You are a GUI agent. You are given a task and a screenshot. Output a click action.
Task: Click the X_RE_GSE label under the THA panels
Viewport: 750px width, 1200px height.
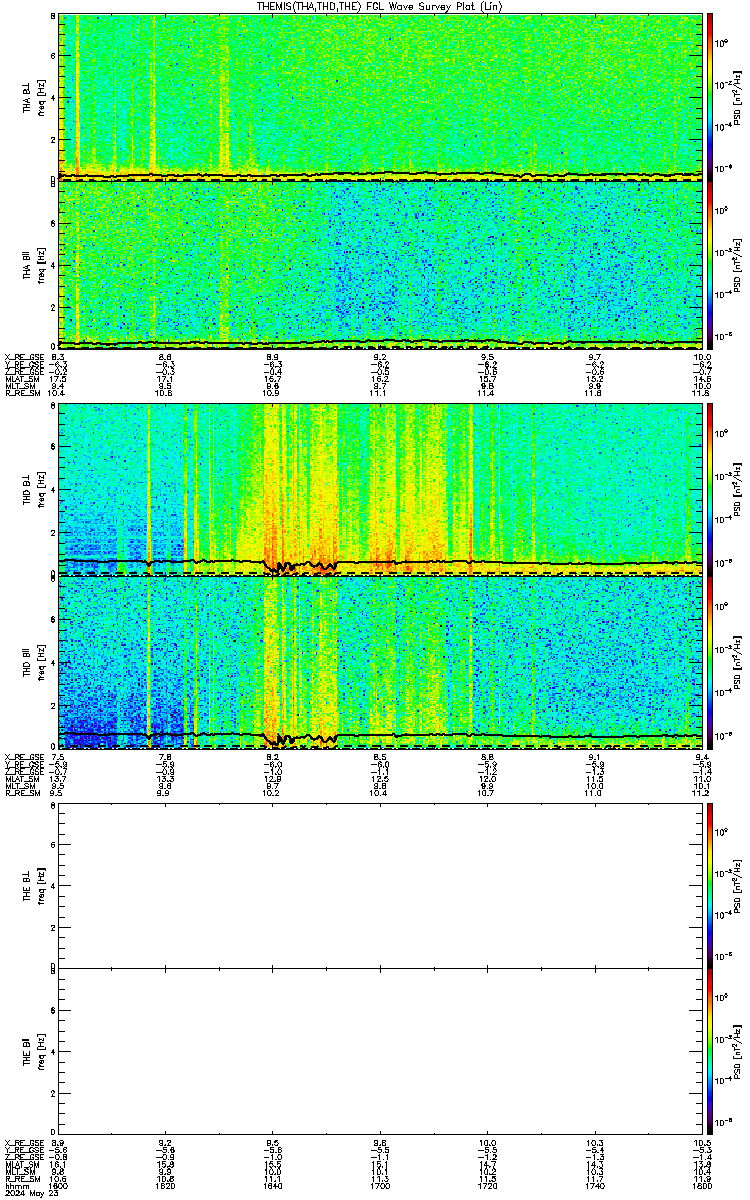(23, 357)
